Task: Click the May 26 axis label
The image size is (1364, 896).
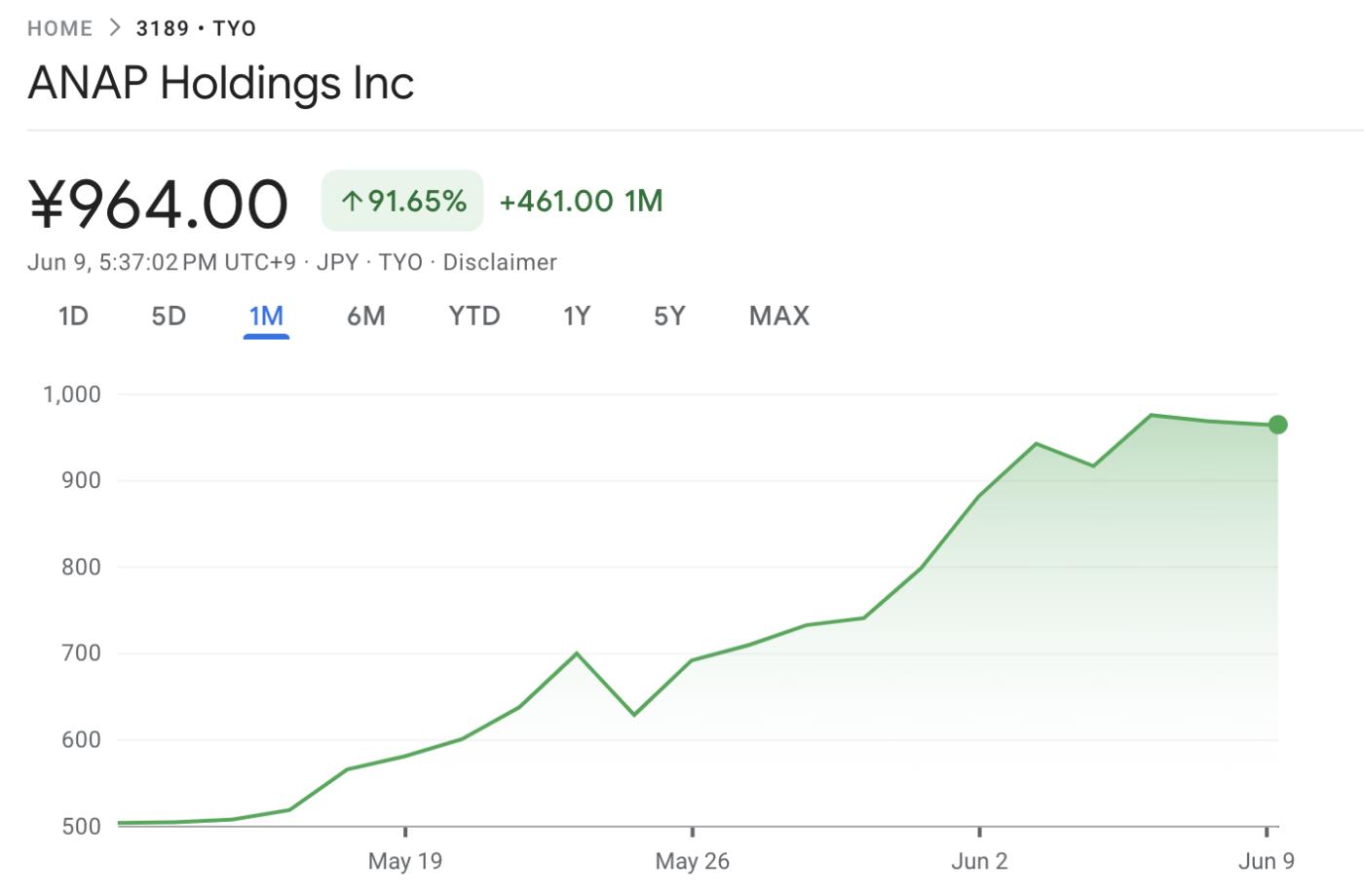Action: click(x=693, y=861)
